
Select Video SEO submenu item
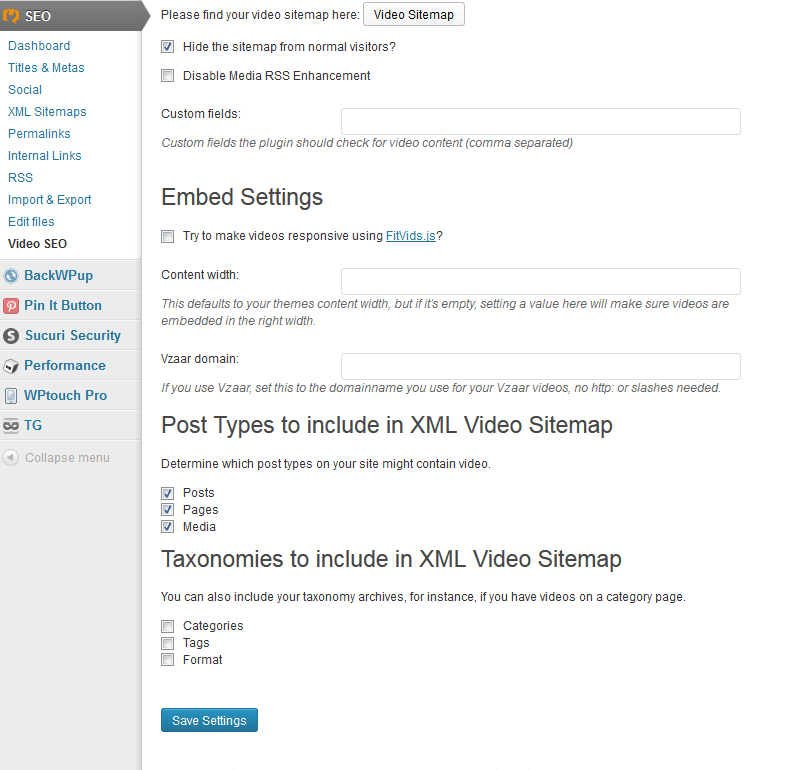37,244
